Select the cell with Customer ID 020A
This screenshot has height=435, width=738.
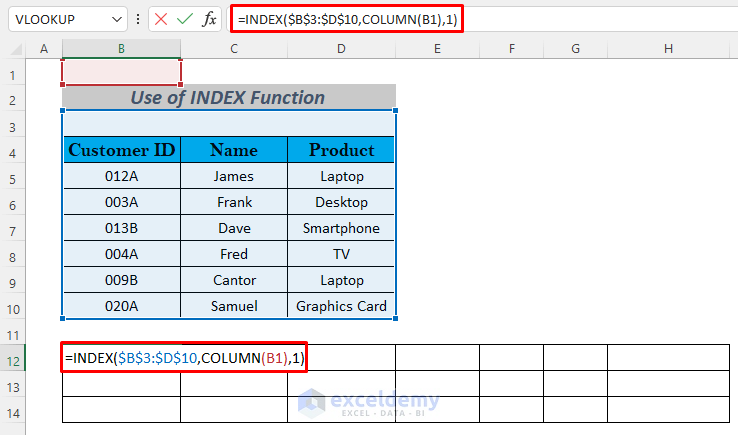(x=122, y=306)
